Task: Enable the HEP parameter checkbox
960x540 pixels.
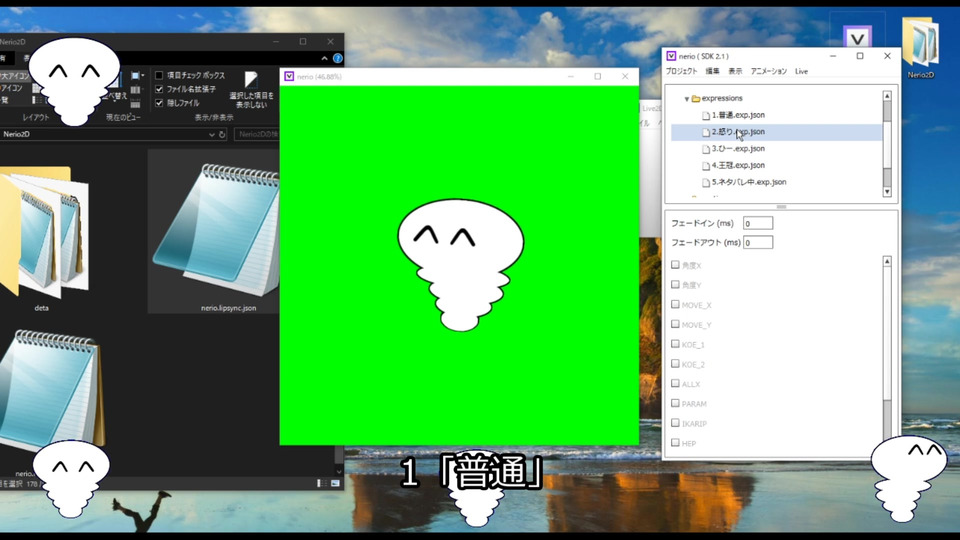Action: click(675, 443)
